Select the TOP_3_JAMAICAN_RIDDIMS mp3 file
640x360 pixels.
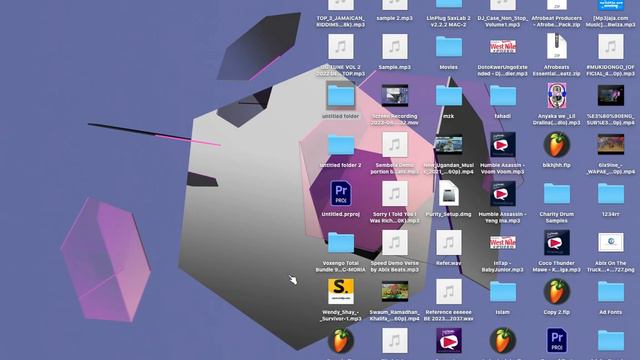[340, 5]
